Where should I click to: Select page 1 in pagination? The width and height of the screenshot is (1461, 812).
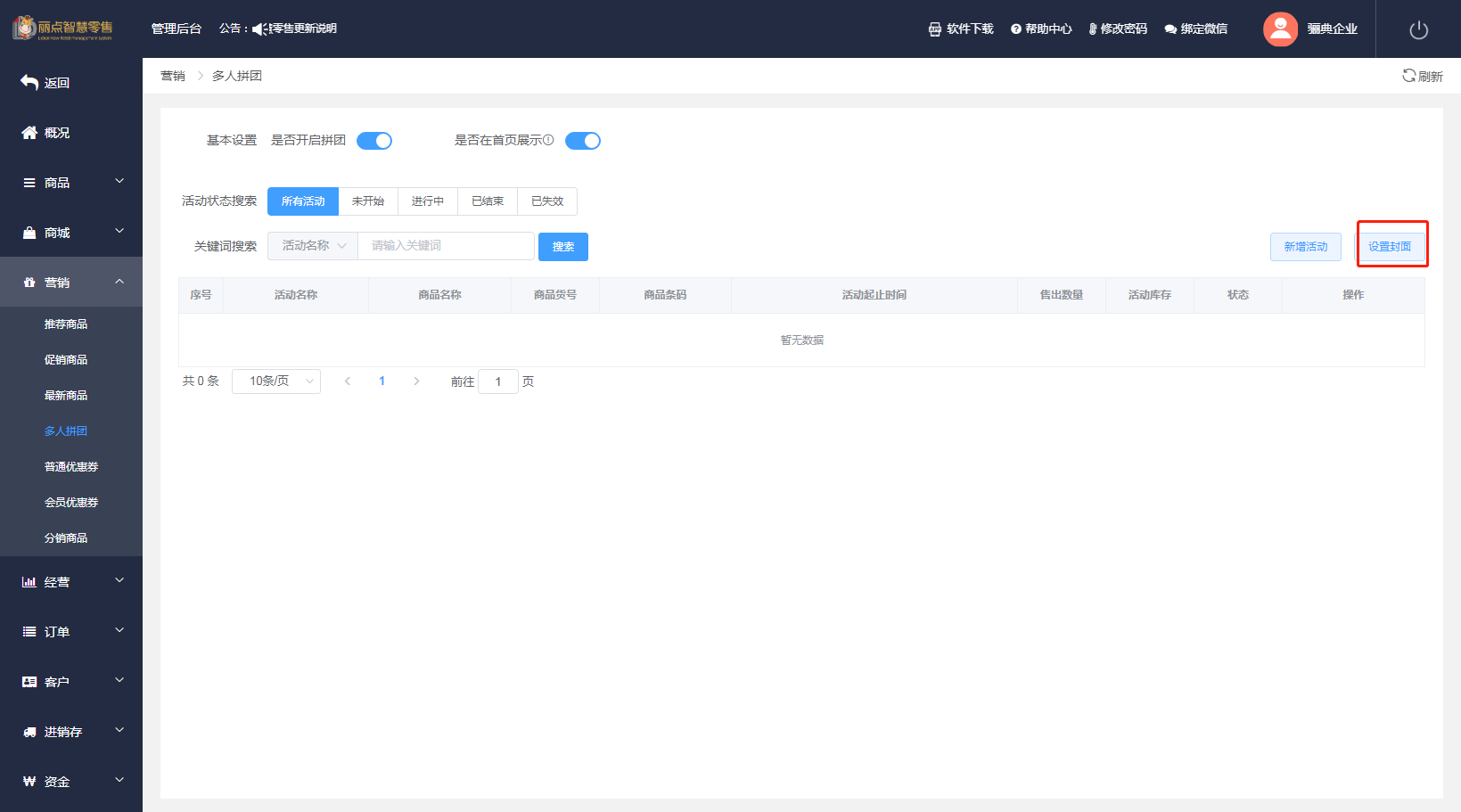[x=382, y=381]
